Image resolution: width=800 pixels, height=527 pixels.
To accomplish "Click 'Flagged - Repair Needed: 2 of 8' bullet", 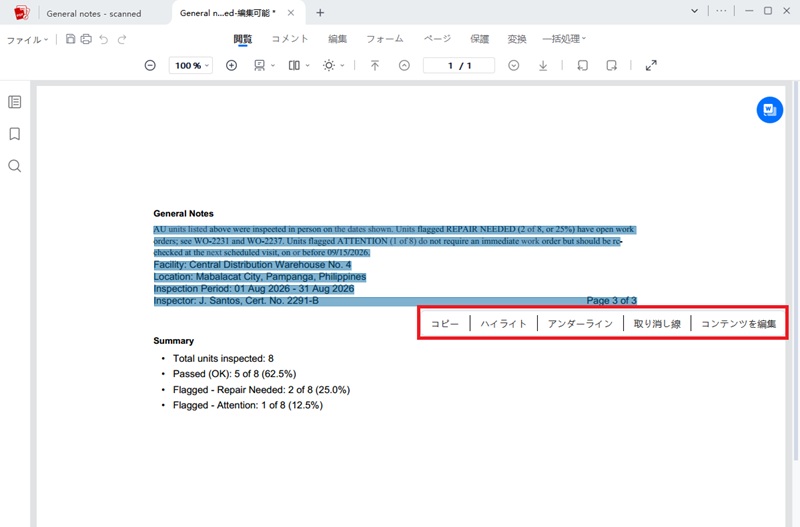I will [261, 390].
